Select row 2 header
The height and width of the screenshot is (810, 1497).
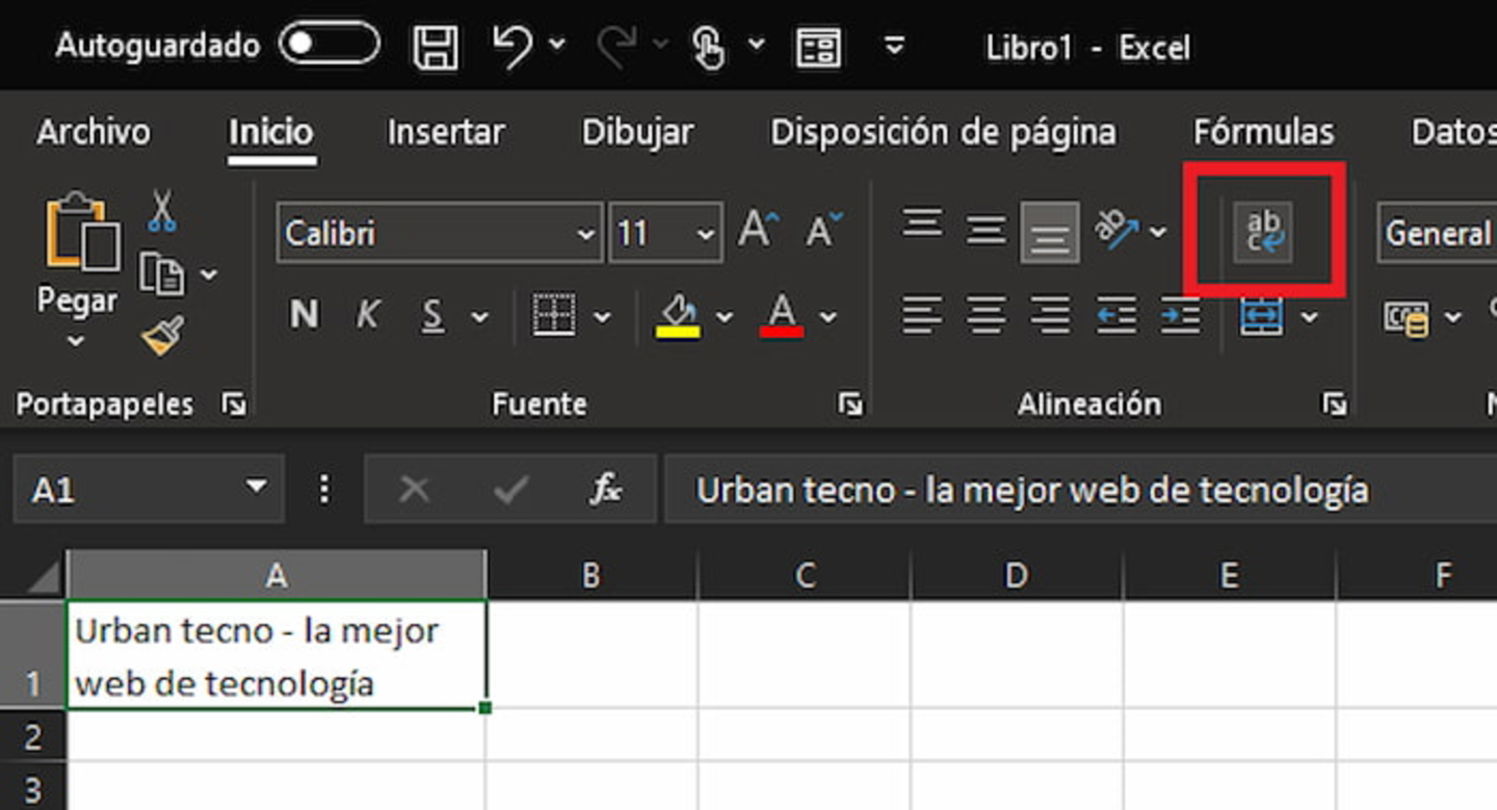(32, 737)
